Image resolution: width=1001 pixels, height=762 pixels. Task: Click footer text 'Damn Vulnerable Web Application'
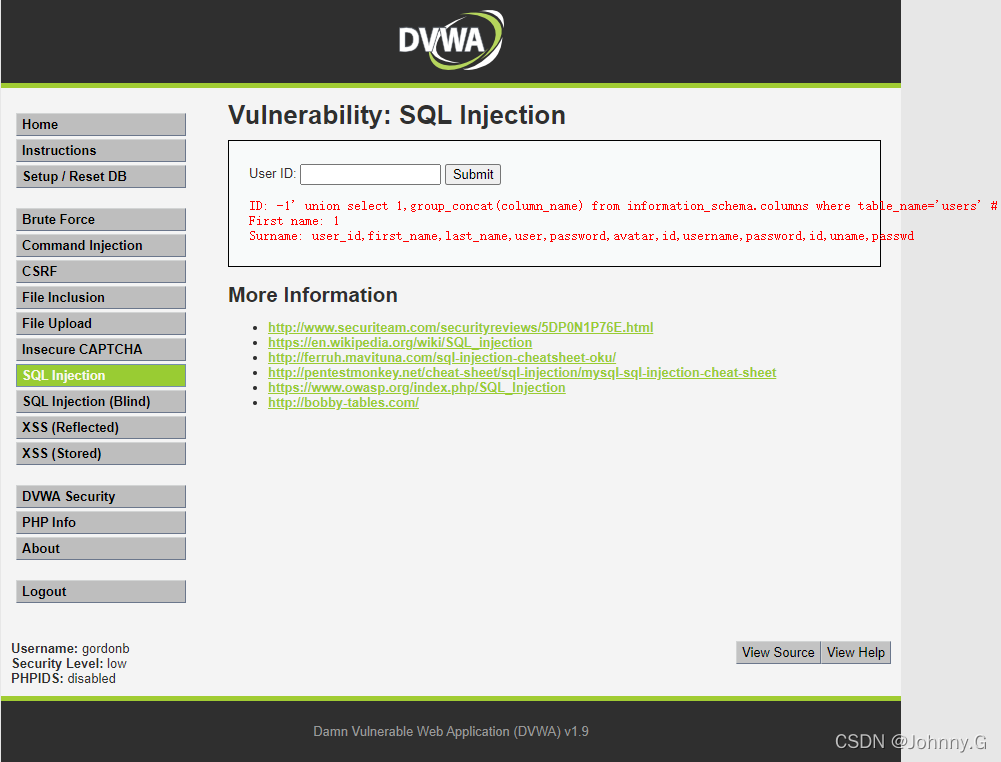(451, 731)
